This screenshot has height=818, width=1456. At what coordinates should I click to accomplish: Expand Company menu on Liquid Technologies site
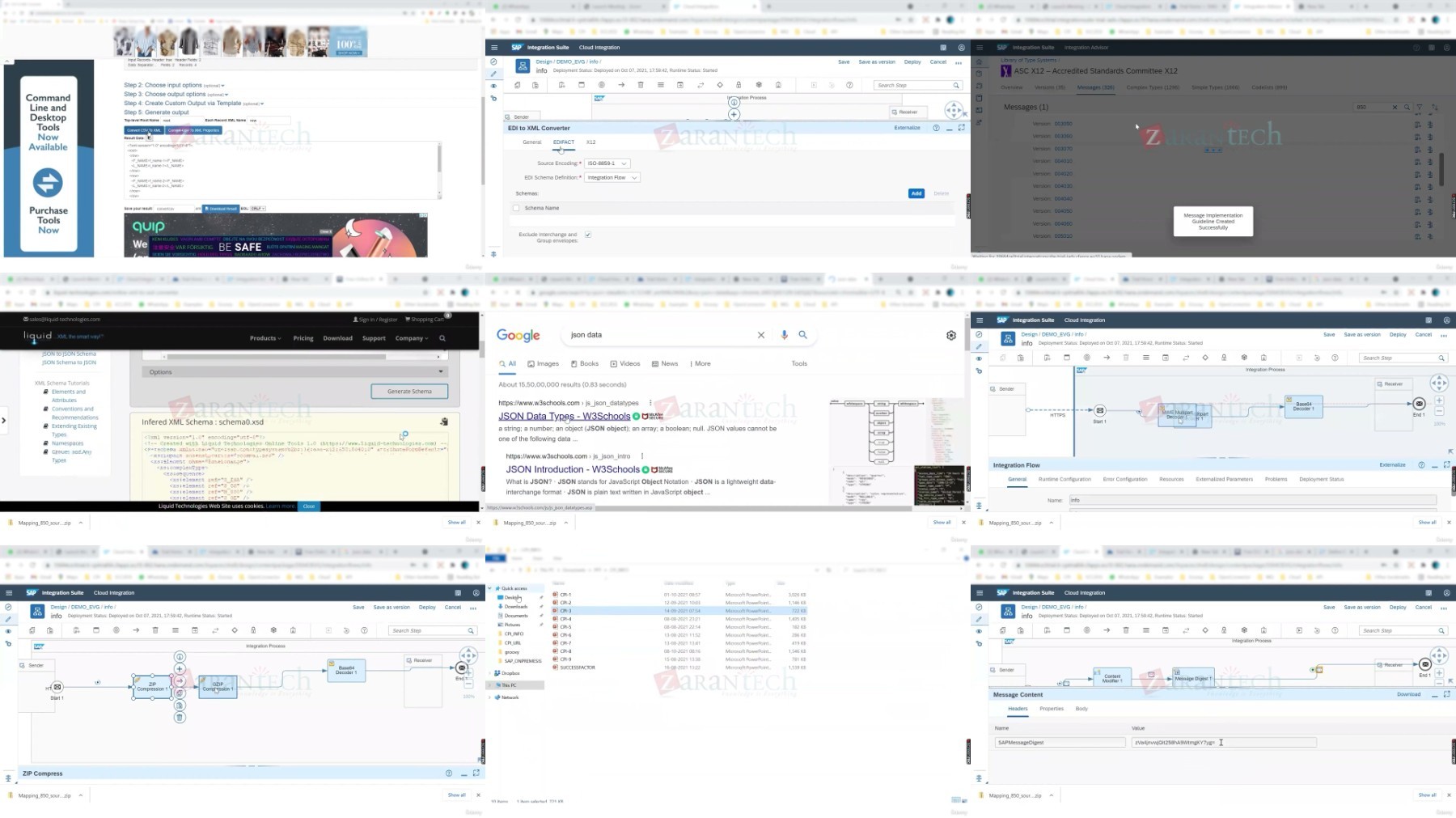[411, 338]
